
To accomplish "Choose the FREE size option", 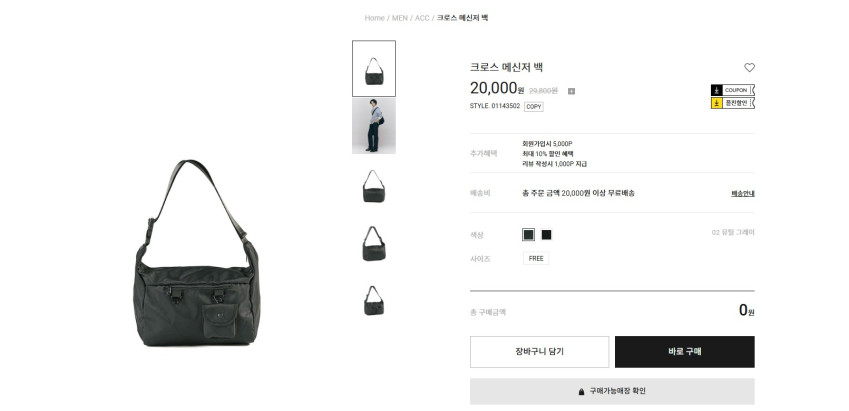I will tap(535, 258).
